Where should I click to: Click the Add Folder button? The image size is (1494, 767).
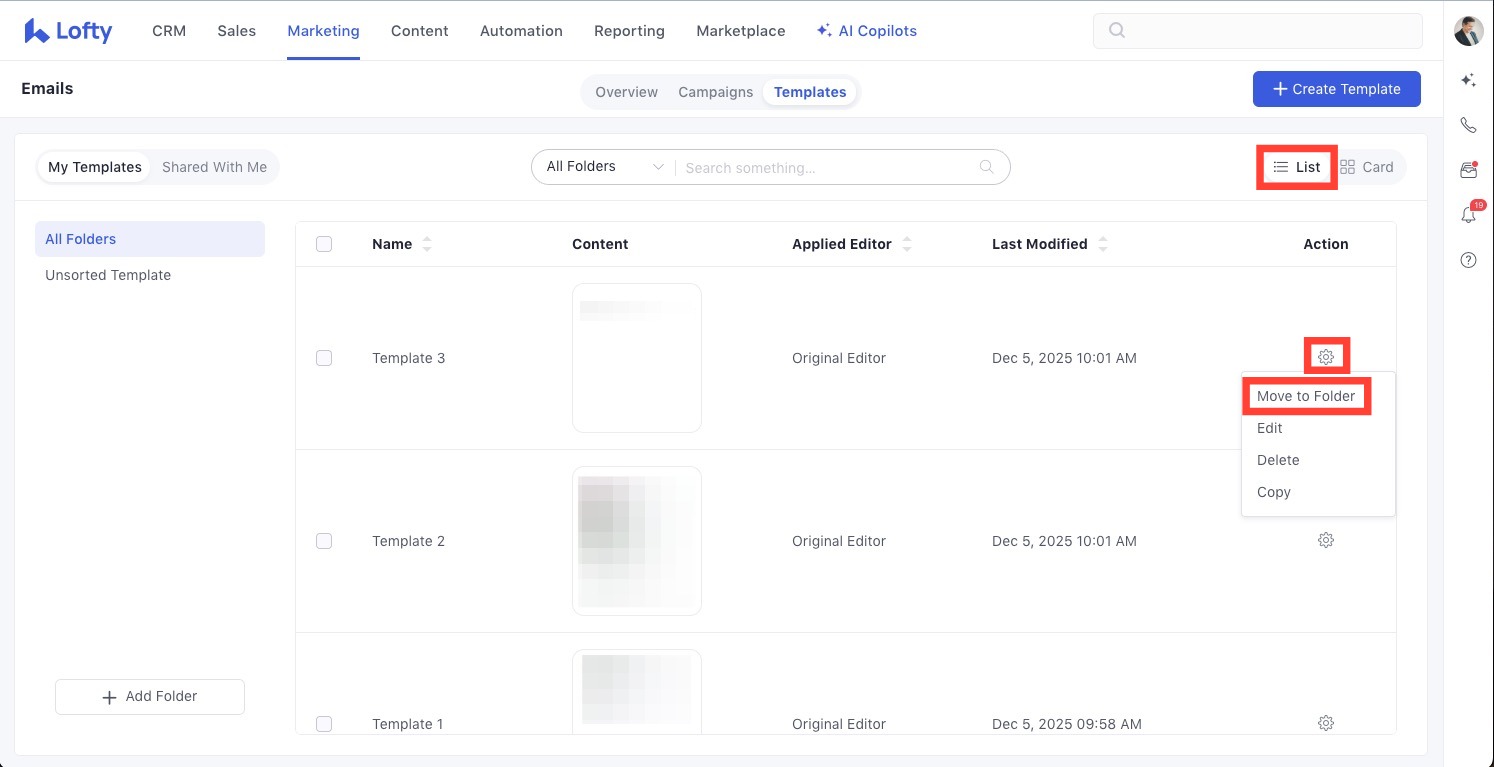pos(150,696)
